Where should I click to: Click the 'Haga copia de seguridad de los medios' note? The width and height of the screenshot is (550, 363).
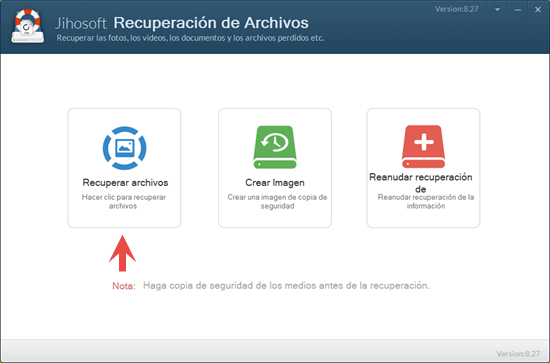click(x=286, y=285)
